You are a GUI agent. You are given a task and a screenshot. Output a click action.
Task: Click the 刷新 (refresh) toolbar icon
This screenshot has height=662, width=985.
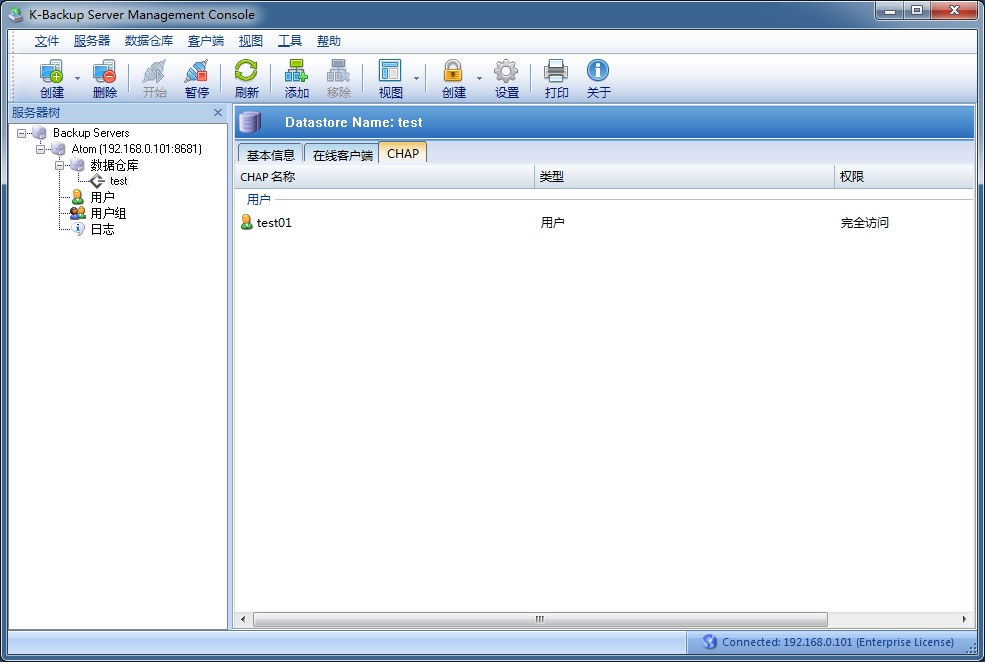(x=246, y=79)
